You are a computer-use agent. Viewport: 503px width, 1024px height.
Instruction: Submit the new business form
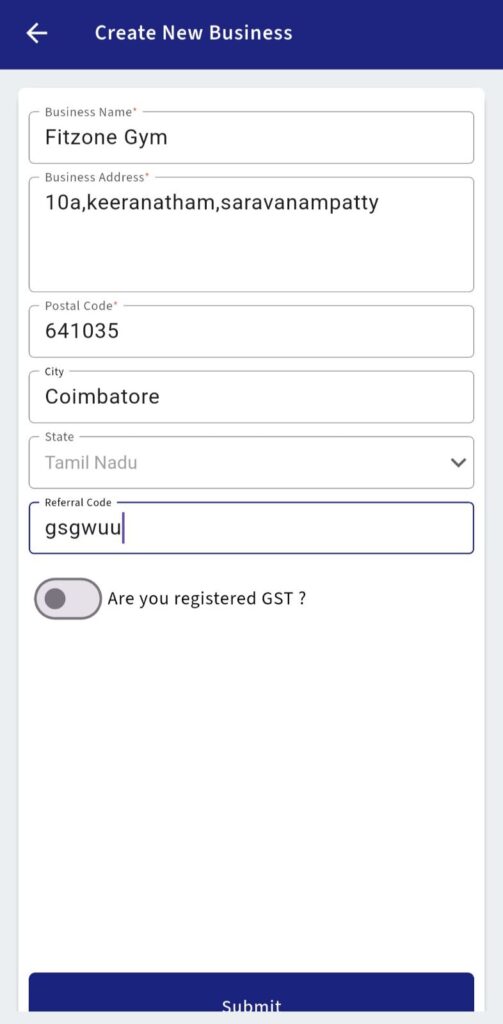tap(251, 993)
